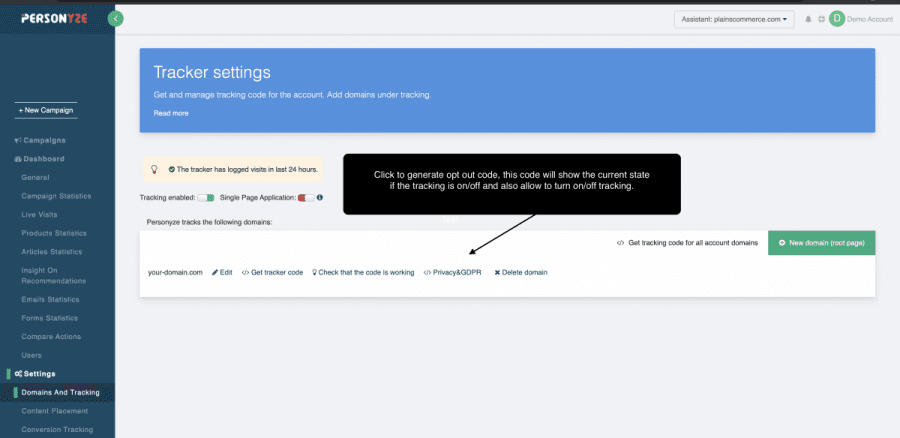Open Campaigns in the sidebar
This screenshot has width=900, height=438.
coord(44,140)
